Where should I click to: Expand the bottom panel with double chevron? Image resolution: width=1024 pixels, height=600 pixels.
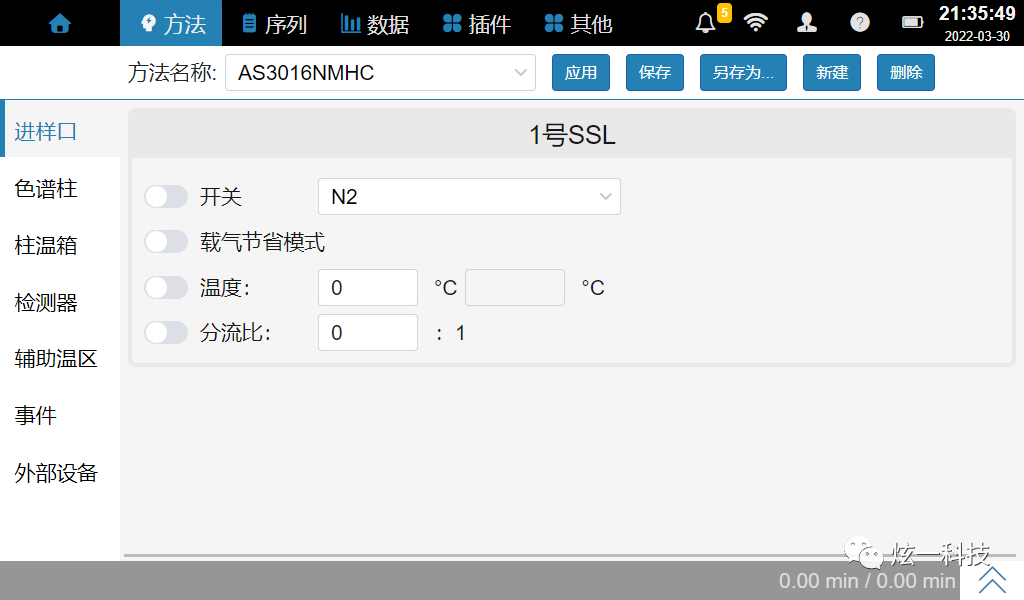992,580
